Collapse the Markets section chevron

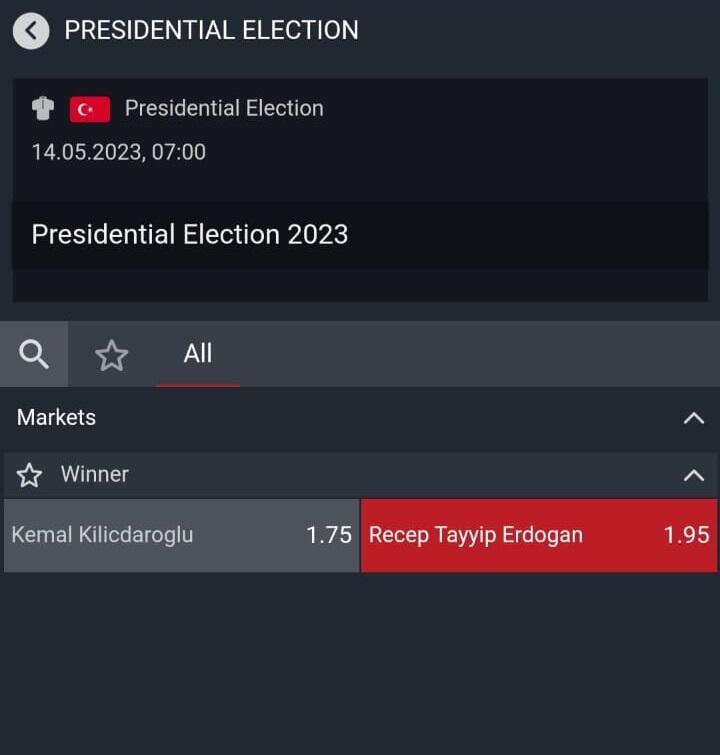point(693,418)
